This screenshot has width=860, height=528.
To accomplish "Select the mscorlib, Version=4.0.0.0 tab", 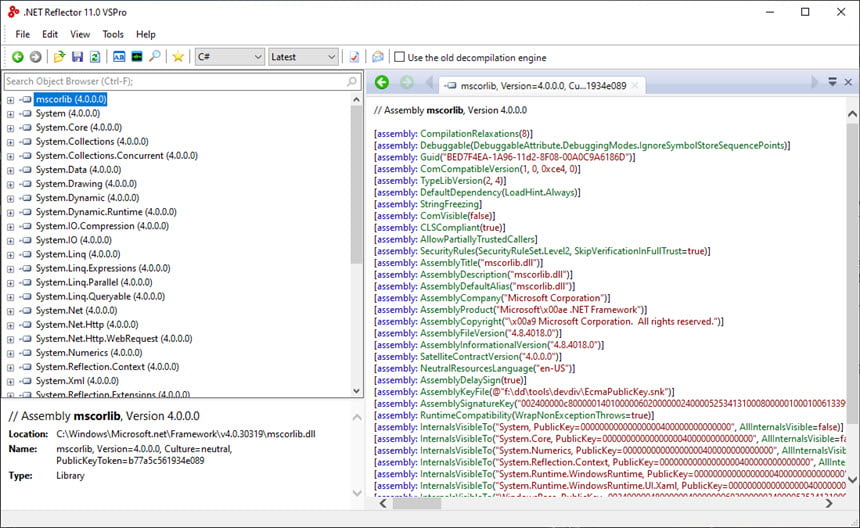I will 542,86.
